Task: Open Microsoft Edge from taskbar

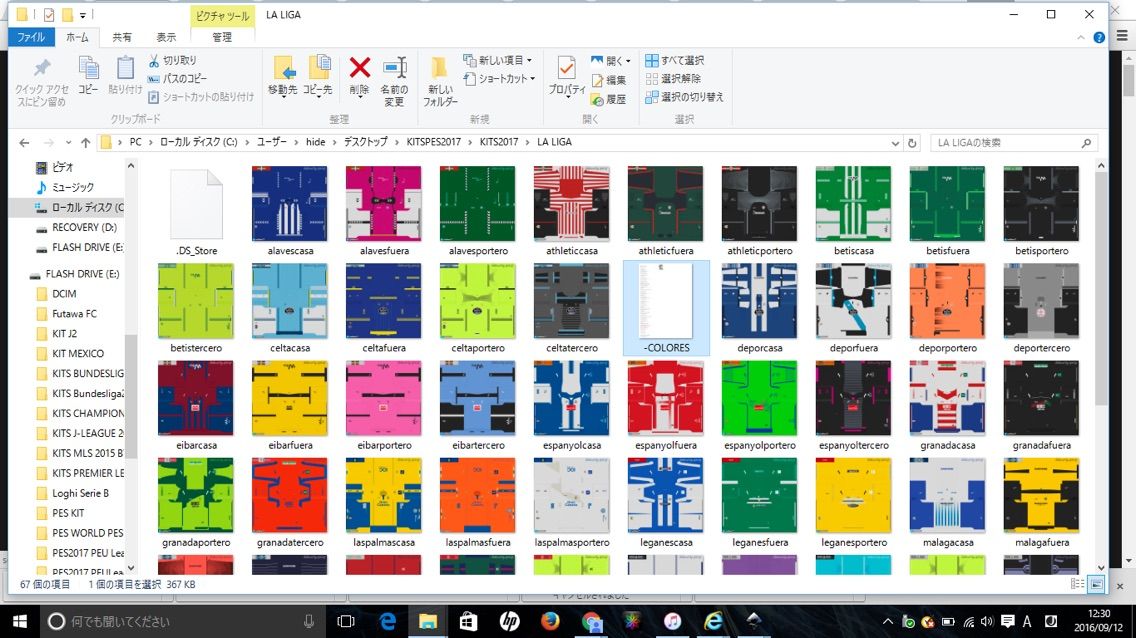Action: pyautogui.click(x=388, y=621)
